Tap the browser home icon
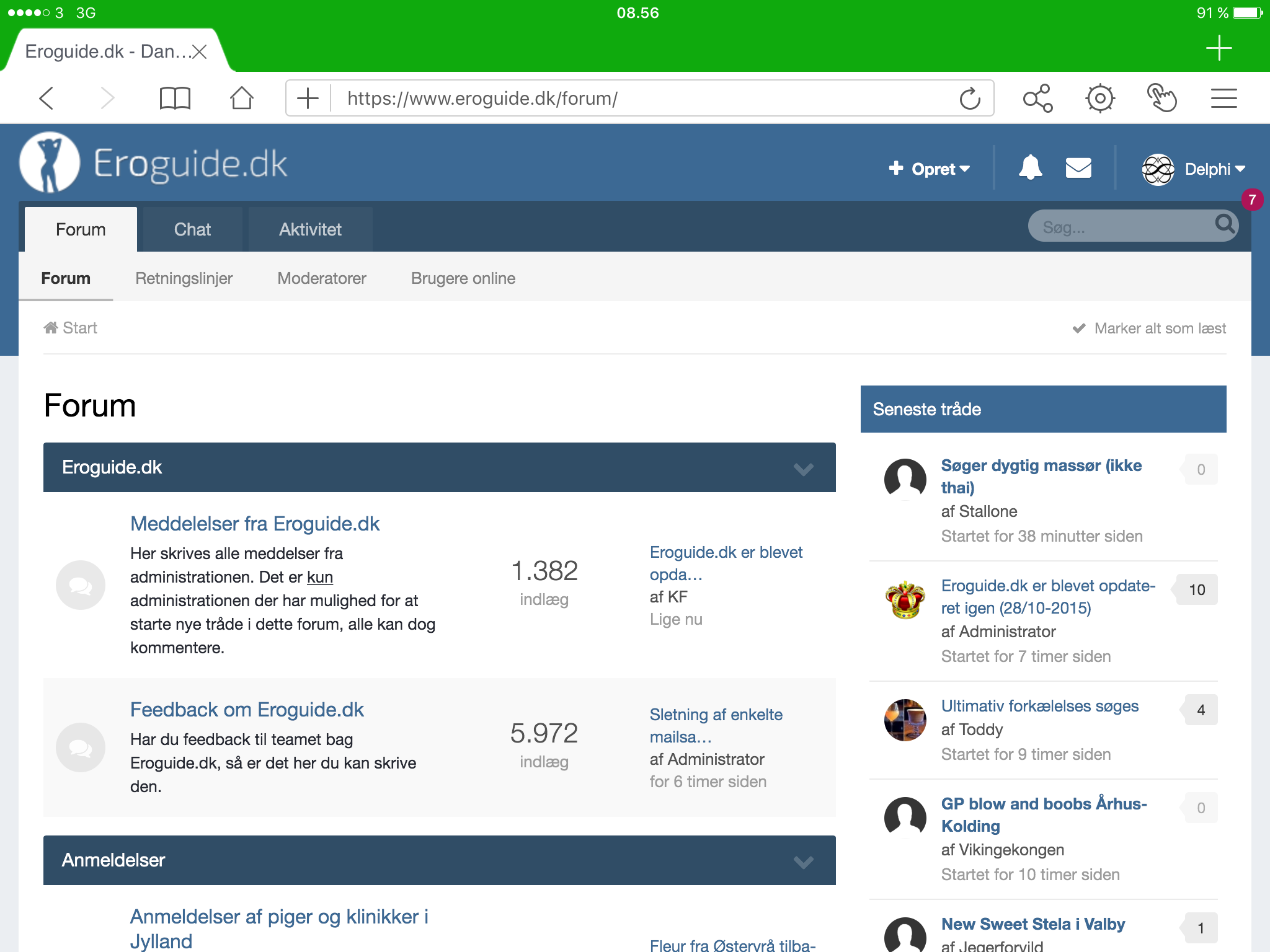Screen dimensions: 1270x952 [241, 98]
